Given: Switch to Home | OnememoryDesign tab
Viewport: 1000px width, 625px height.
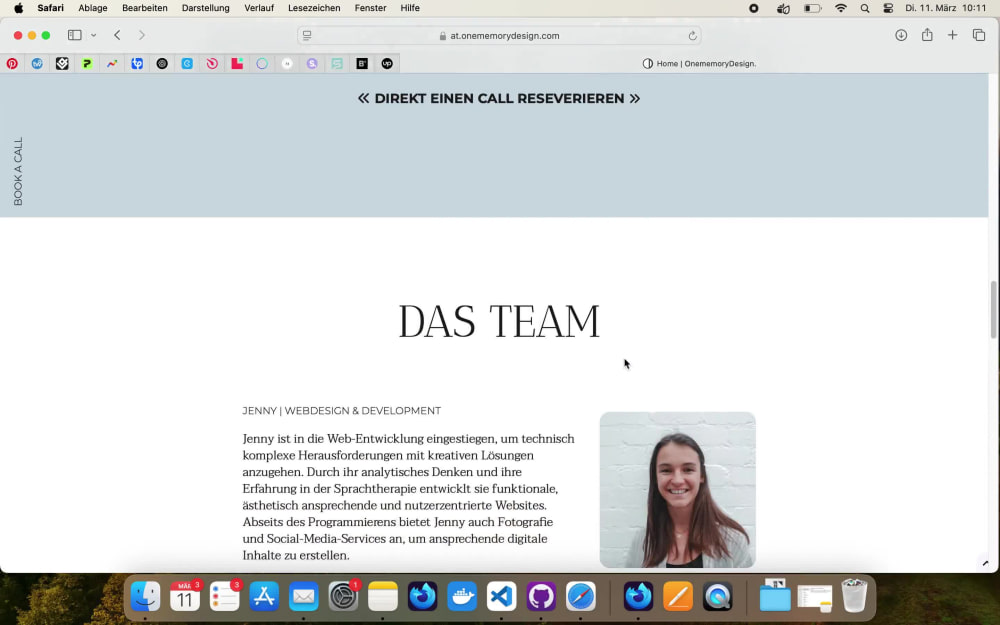Looking at the screenshot, I should click(700, 63).
